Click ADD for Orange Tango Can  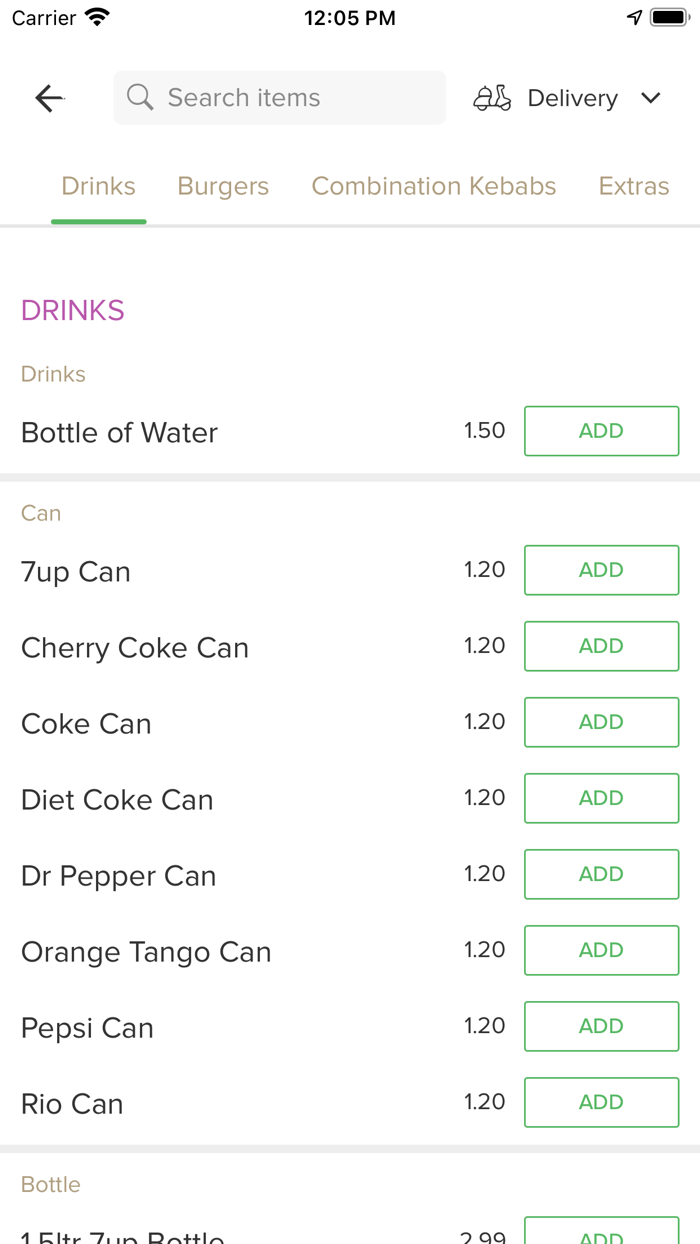coord(601,950)
